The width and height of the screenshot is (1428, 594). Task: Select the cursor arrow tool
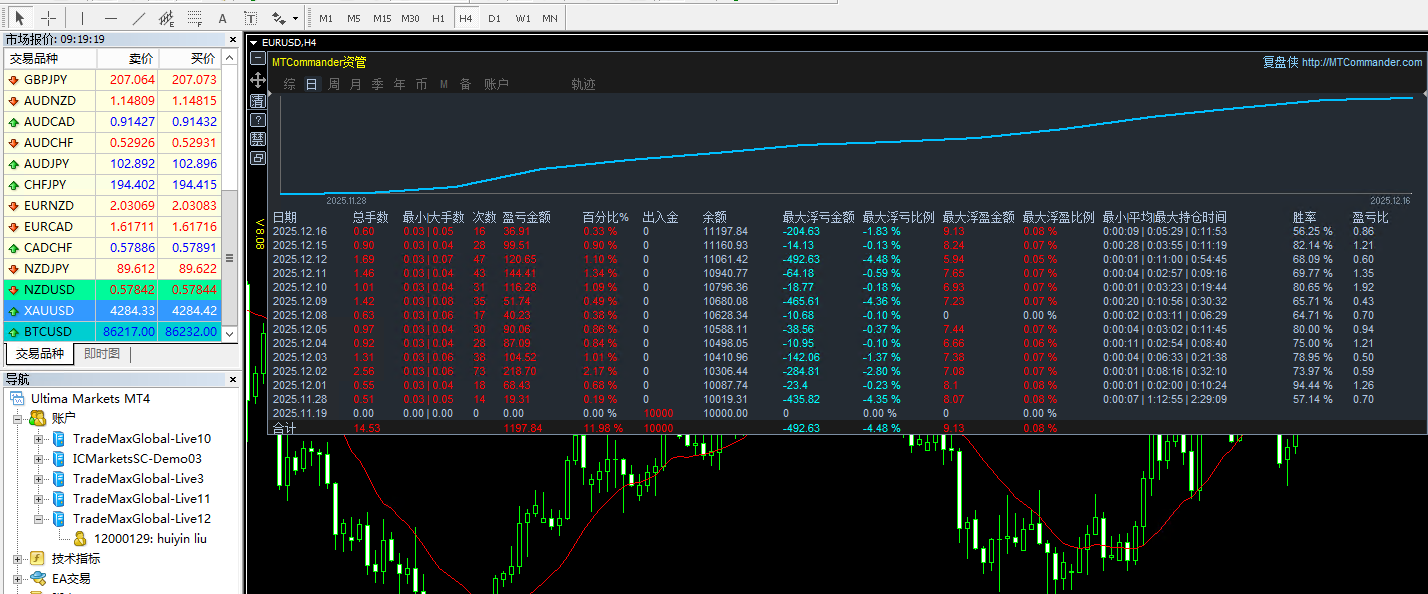(x=19, y=18)
